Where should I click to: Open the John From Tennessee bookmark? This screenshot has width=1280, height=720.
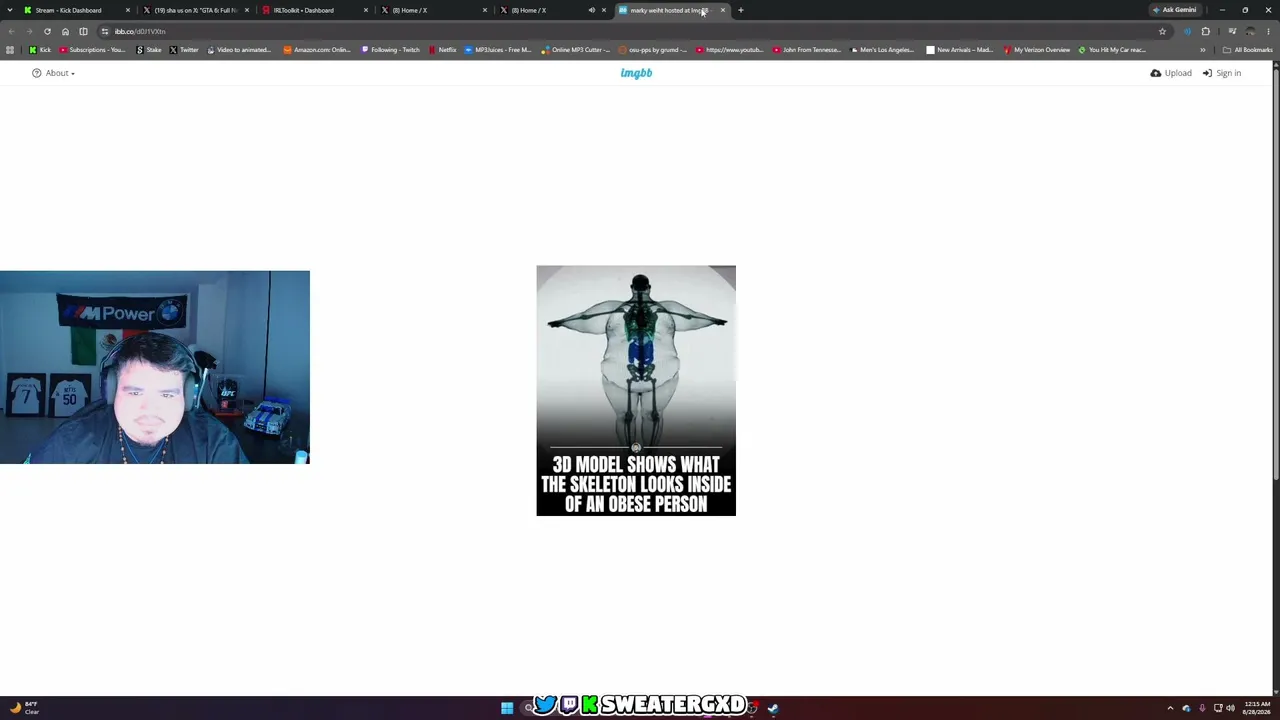[807, 50]
